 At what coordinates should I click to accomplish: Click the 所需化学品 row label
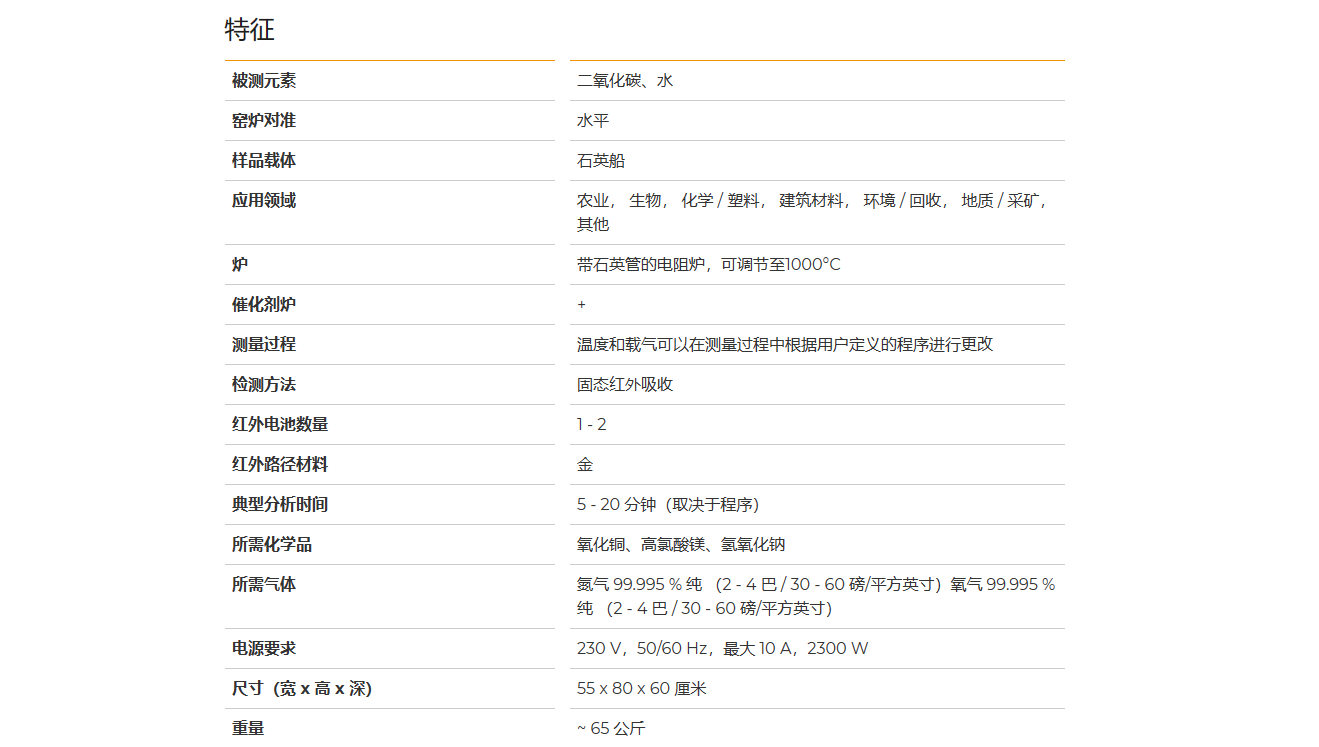point(271,545)
